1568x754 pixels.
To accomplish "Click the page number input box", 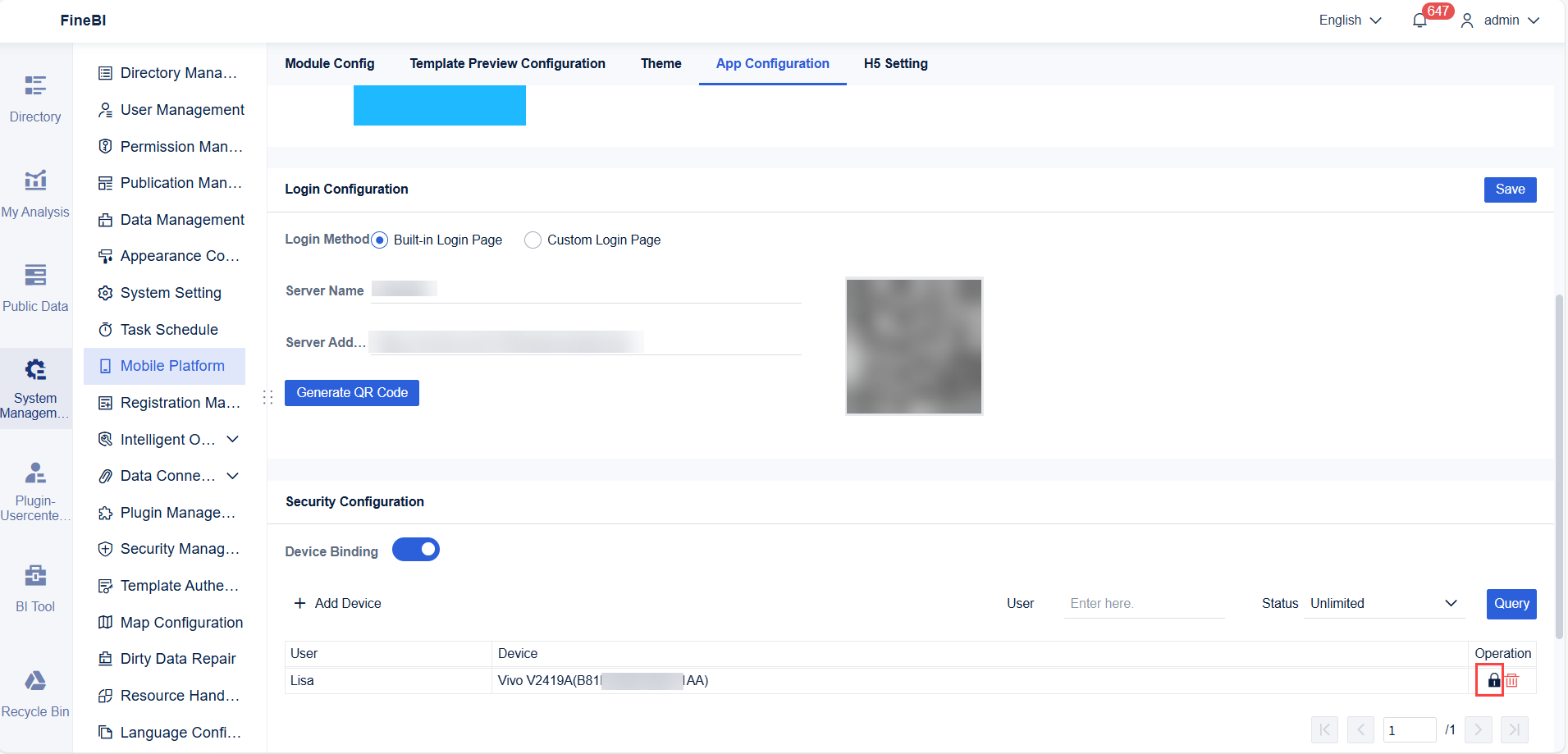I will (1410, 729).
